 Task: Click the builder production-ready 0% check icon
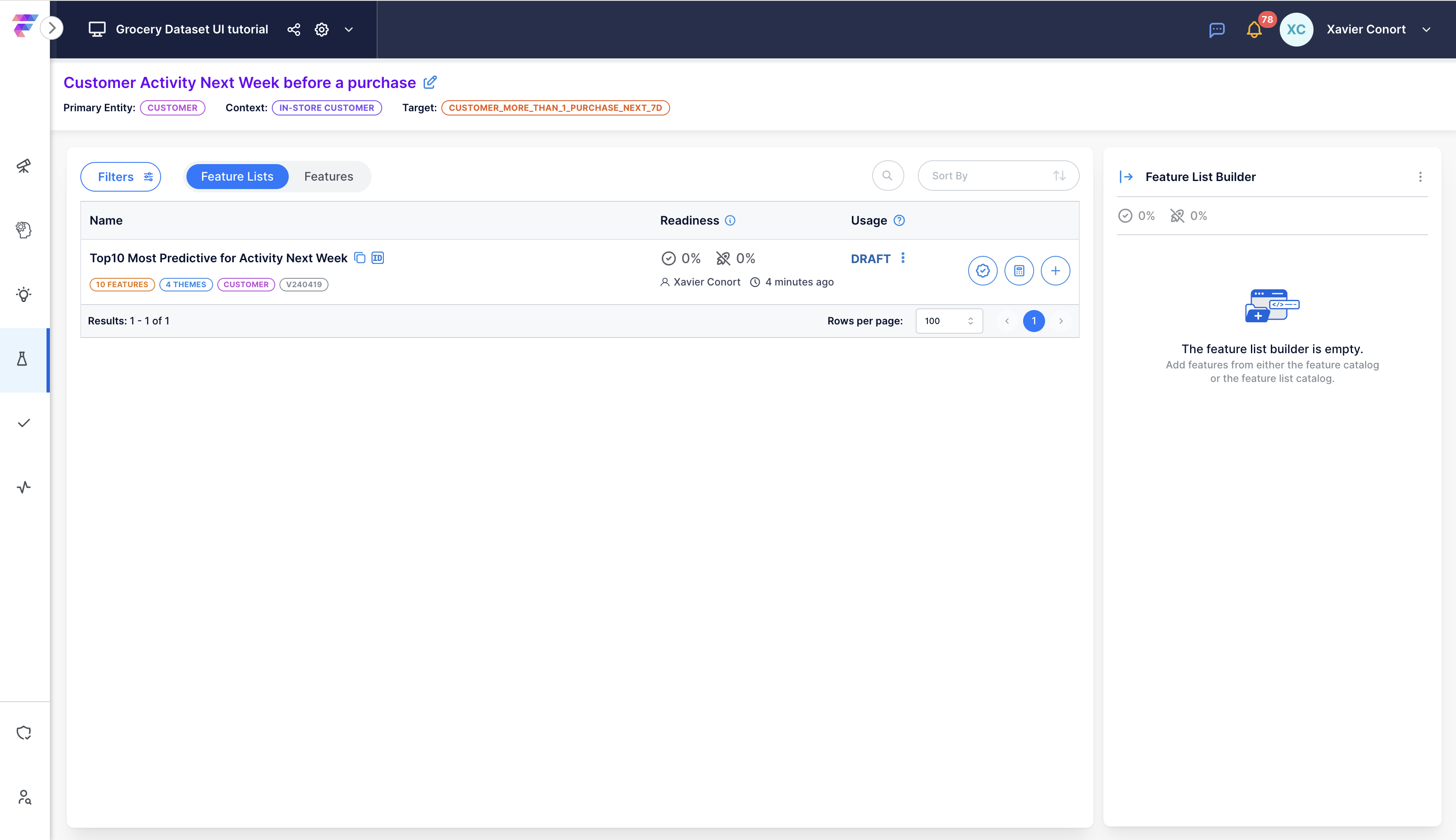[x=1125, y=216]
